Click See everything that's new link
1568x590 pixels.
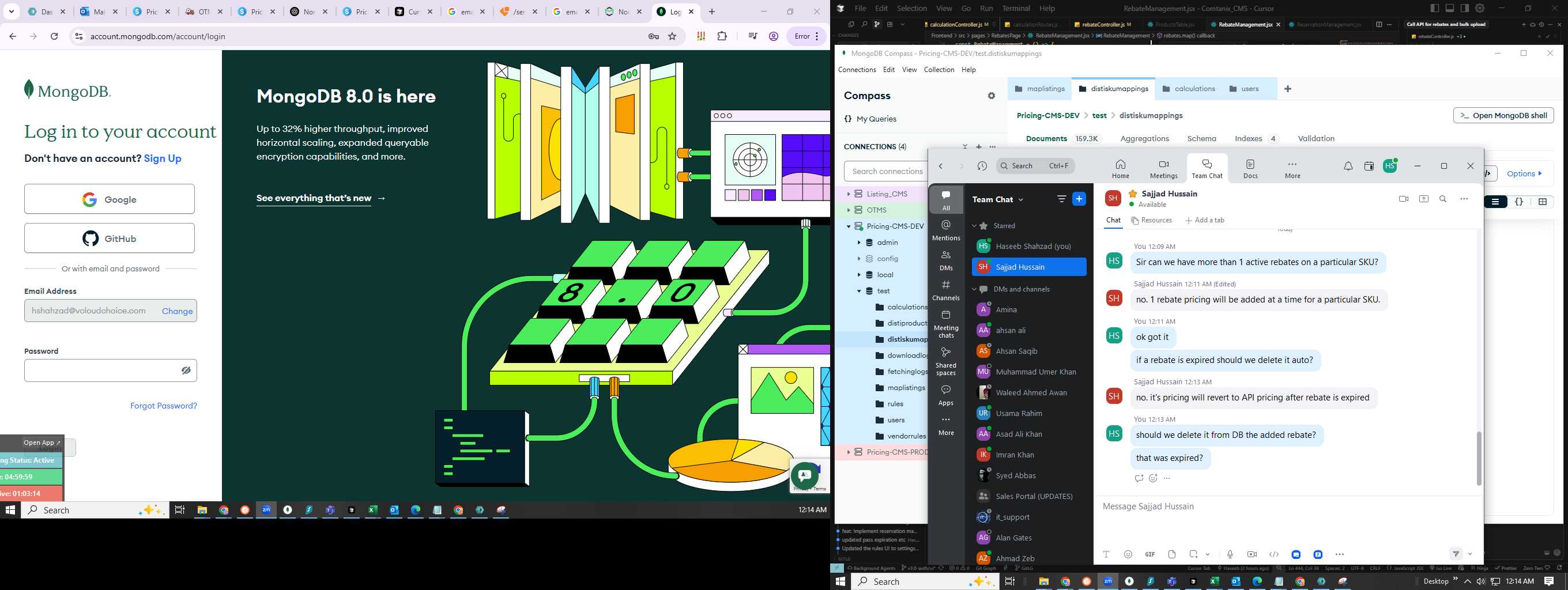[x=321, y=198]
